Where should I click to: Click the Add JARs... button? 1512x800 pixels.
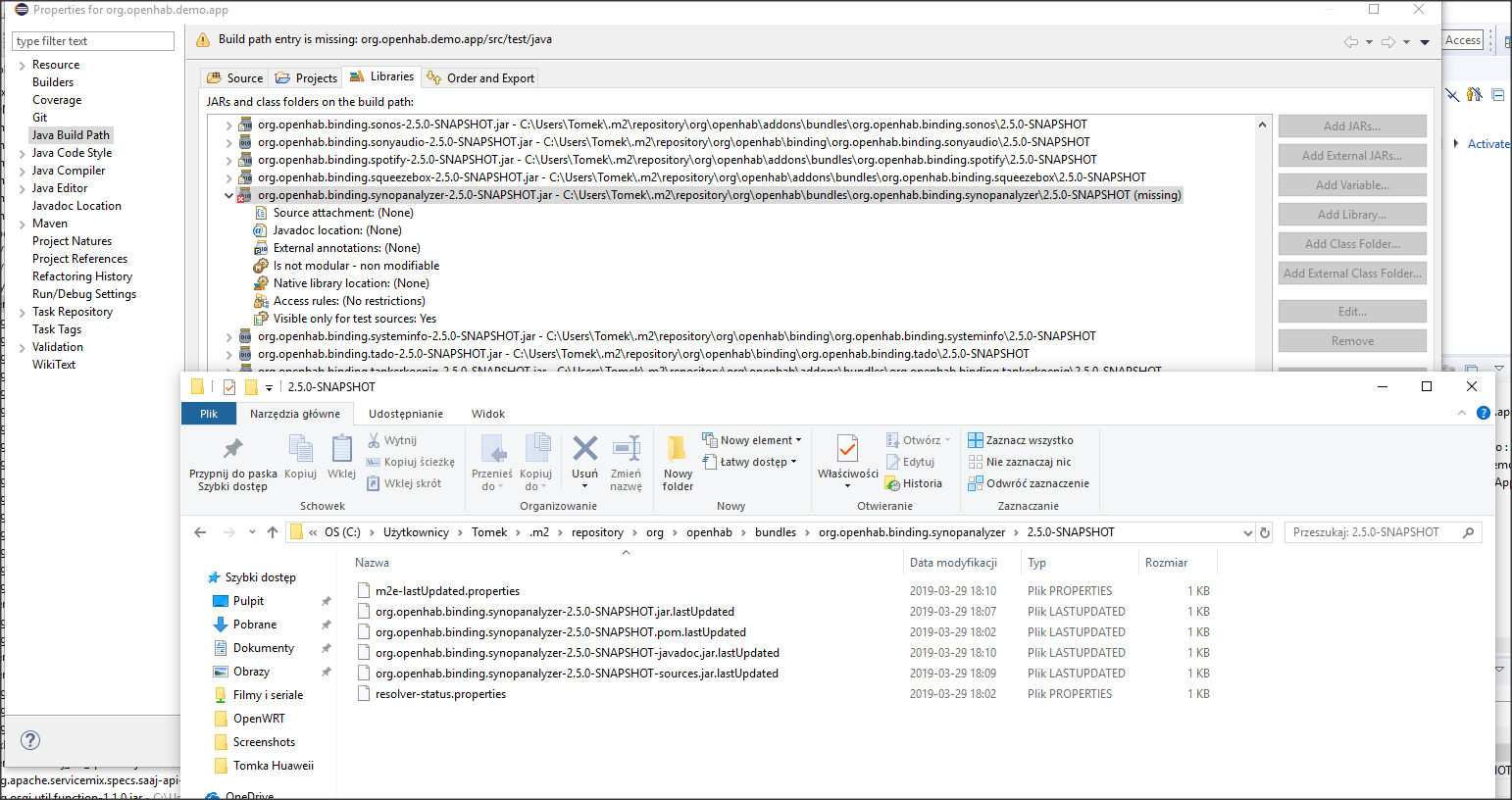click(1352, 126)
